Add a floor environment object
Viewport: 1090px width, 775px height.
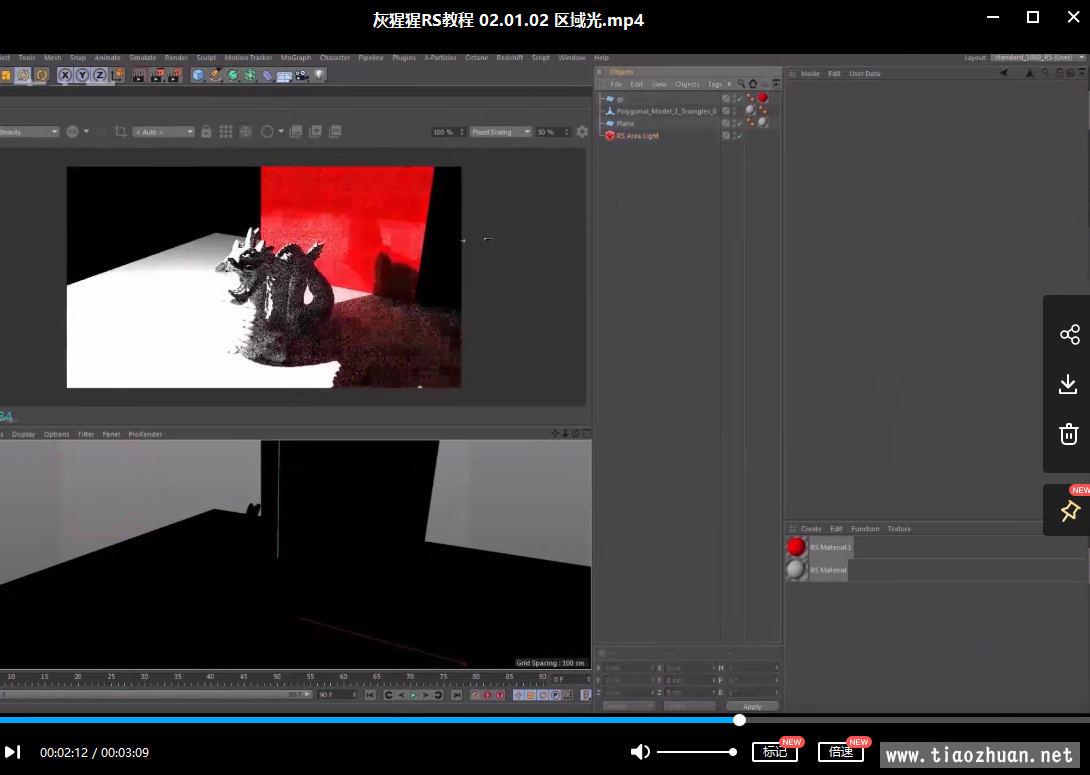pyautogui.click(x=284, y=75)
